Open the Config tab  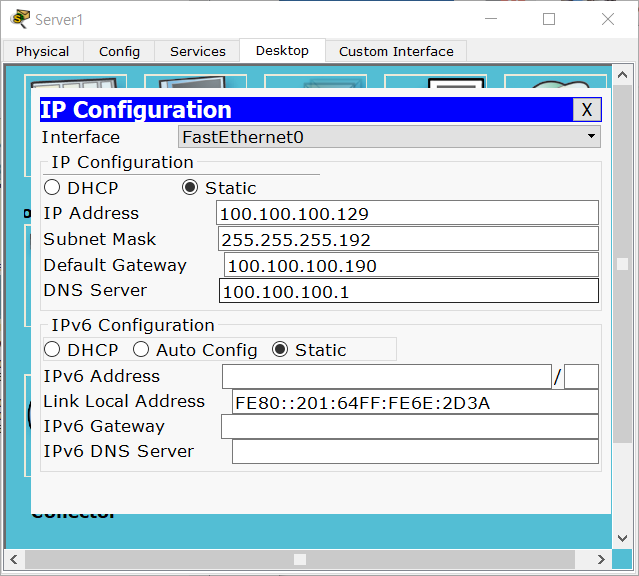tap(119, 51)
